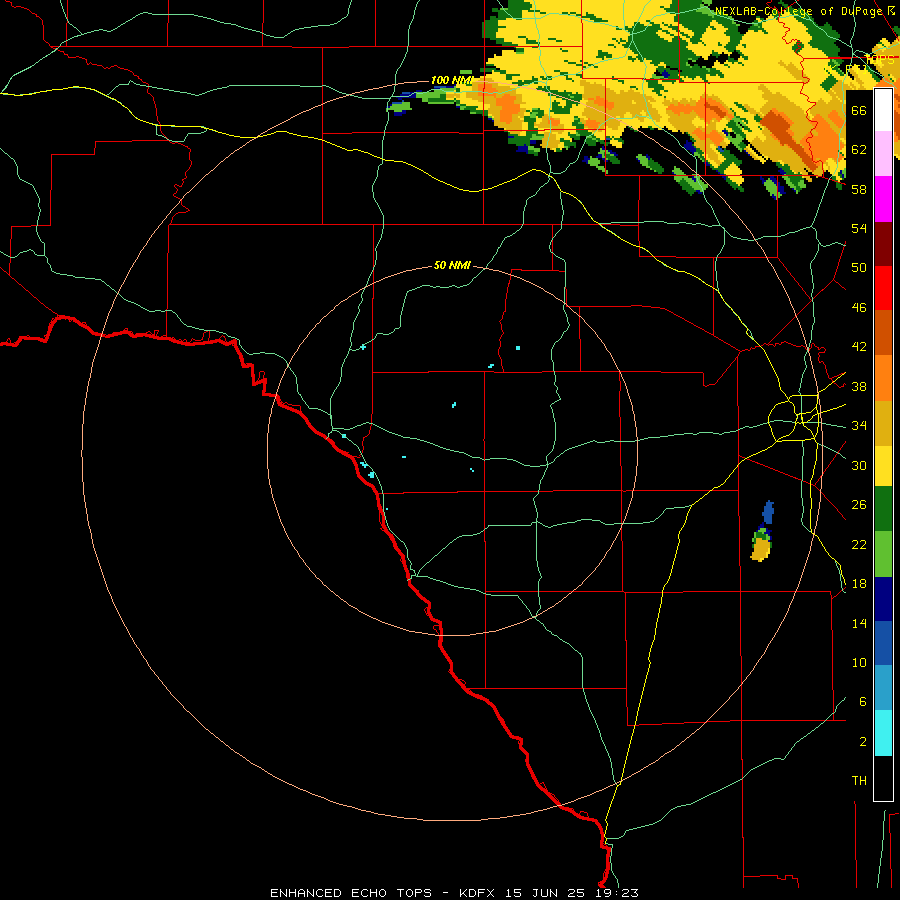Click the legend value "10"

point(859,662)
